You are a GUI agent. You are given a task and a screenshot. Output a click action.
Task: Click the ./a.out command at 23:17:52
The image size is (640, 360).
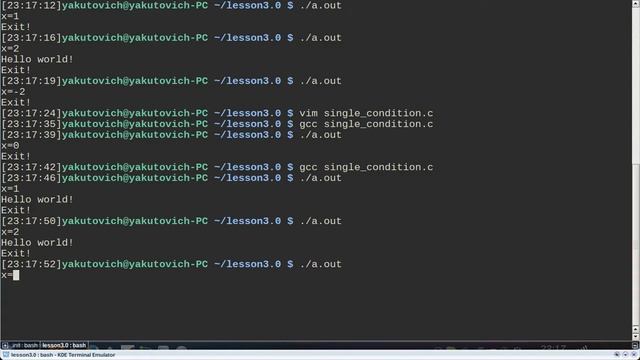(x=320, y=264)
